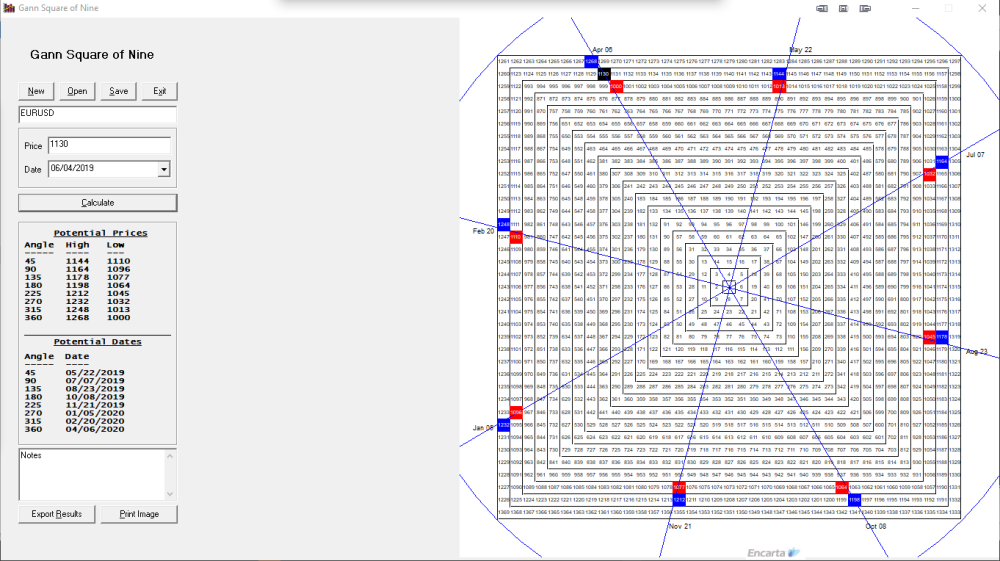1000x561 pixels.
Task: Focus the Price input containing 1130
Action: pos(109,146)
